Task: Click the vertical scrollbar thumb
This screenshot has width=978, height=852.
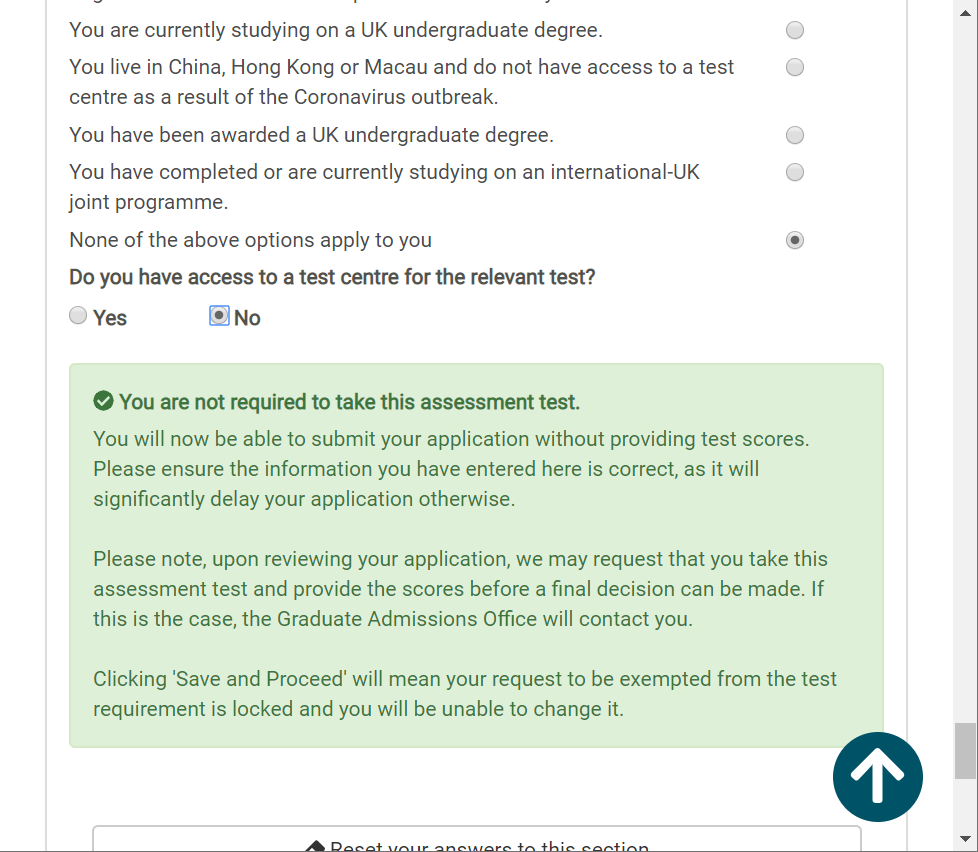Action: pos(965,750)
